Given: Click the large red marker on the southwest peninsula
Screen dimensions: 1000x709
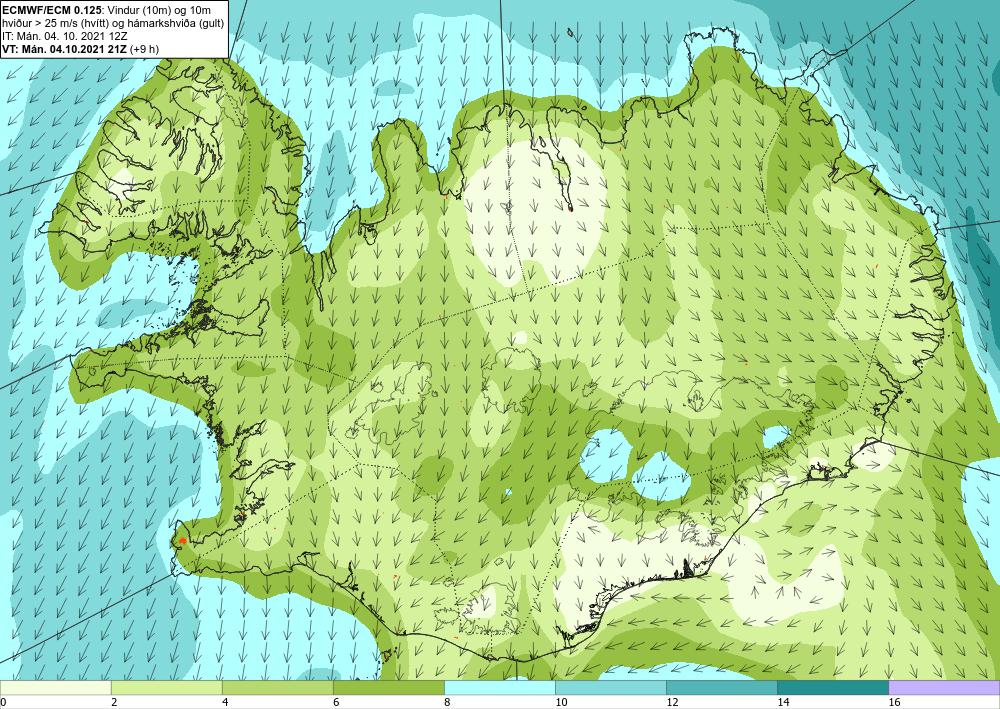Looking at the screenshot, I should [x=182, y=541].
